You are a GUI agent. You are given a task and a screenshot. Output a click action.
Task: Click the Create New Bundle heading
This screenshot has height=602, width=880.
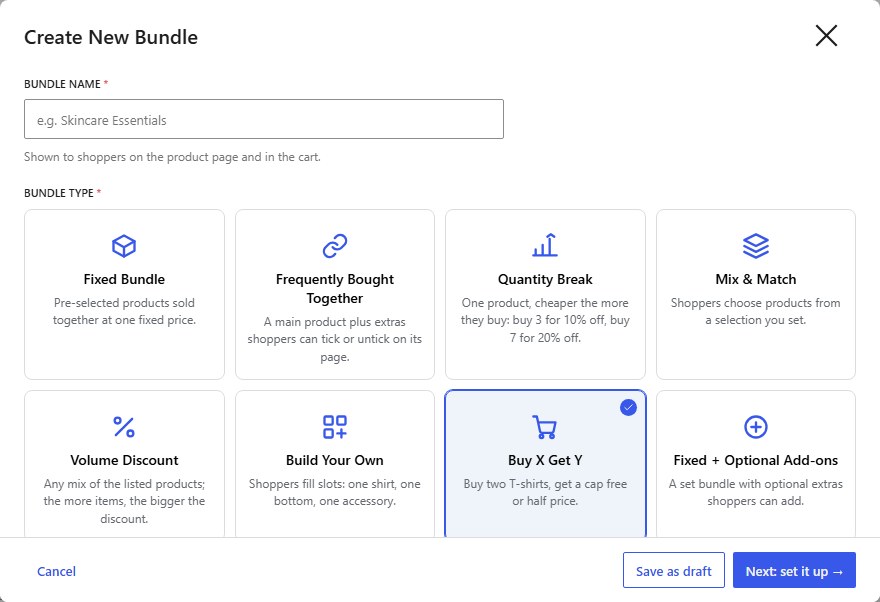coord(111,37)
